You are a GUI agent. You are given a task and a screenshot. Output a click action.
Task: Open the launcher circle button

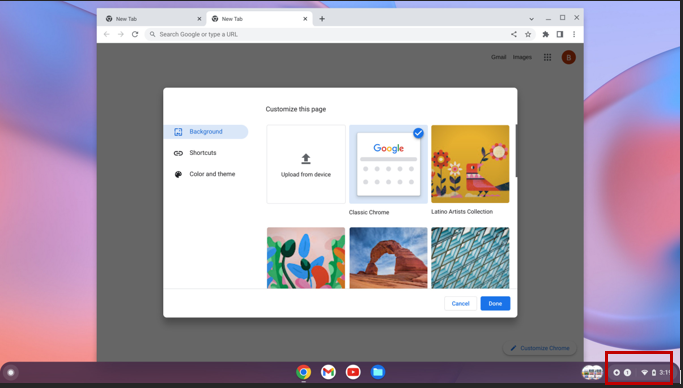tap(11, 372)
